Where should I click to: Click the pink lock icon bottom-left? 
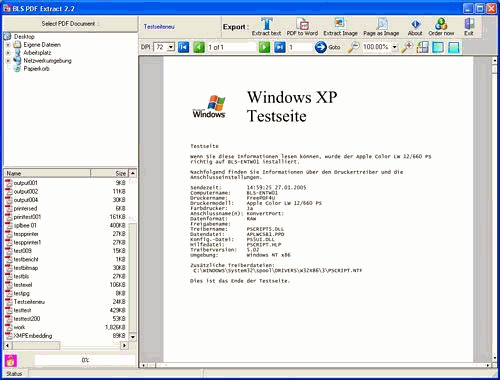(10, 360)
